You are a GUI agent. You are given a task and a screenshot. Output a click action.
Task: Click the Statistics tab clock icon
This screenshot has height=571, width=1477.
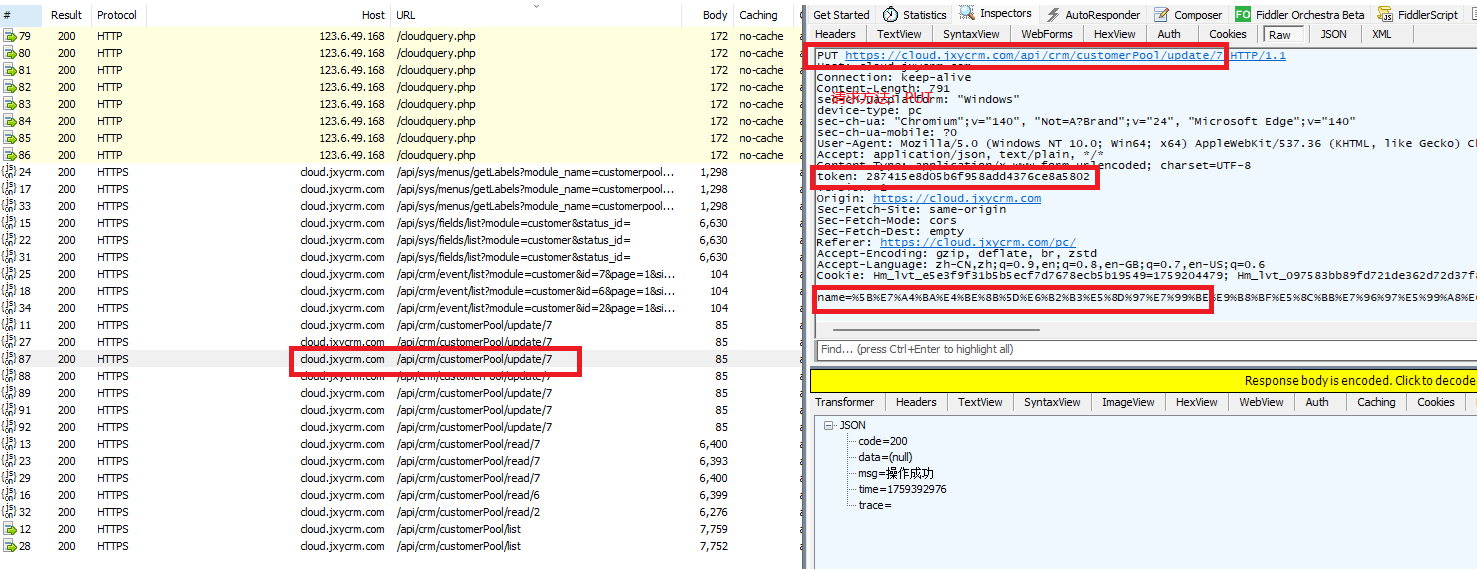(x=890, y=15)
